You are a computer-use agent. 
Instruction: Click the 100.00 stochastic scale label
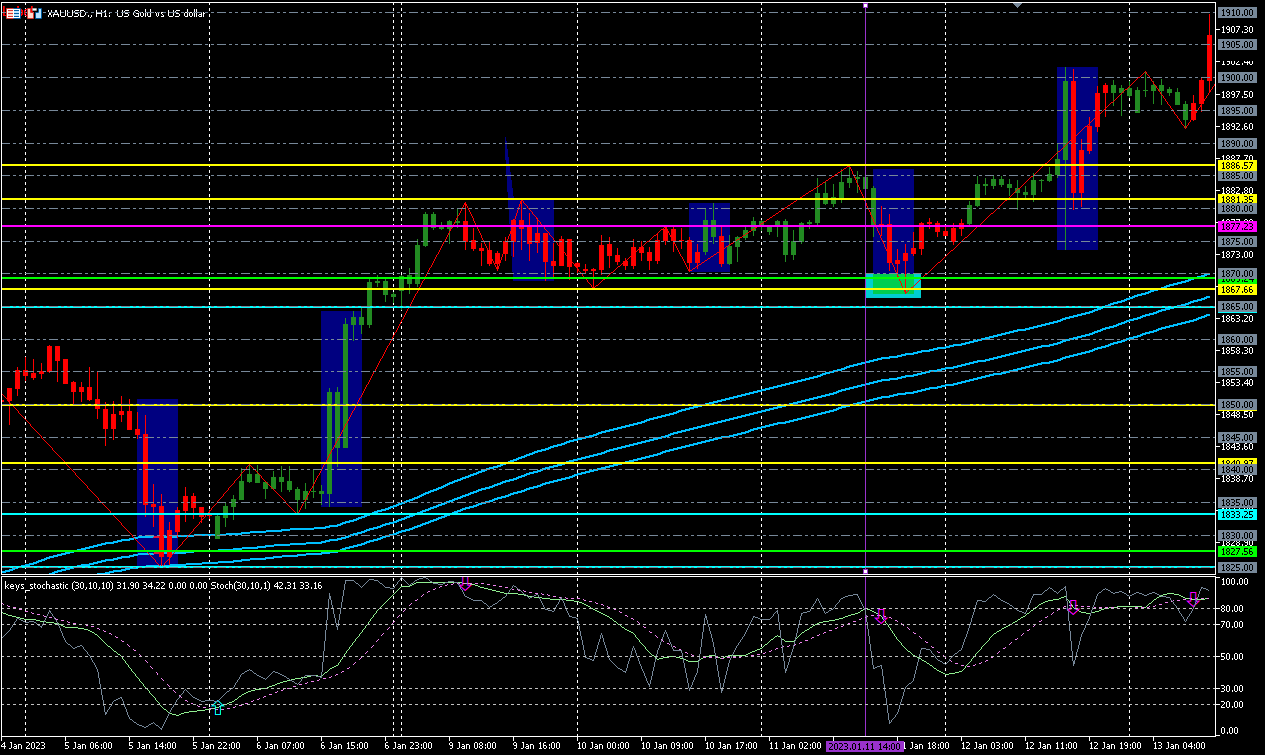click(1234, 582)
